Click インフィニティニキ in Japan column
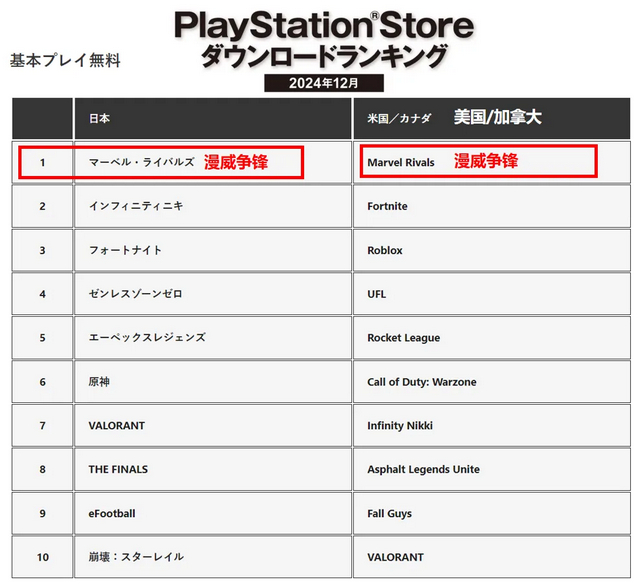This screenshot has width=640, height=584. coord(136,206)
